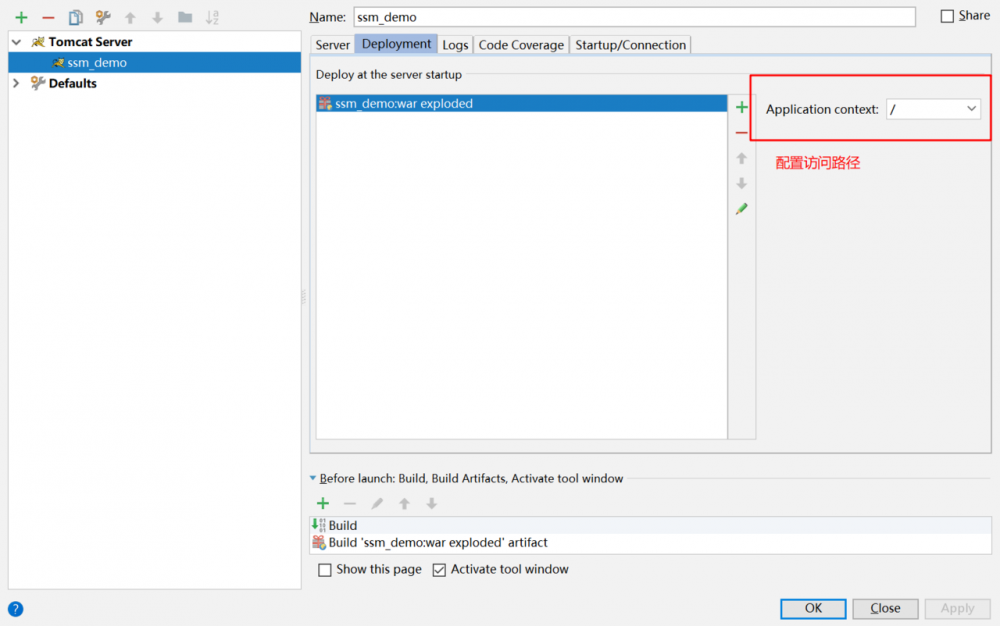
Task: Open the edit defaults wrench icon
Action: (x=103, y=18)
